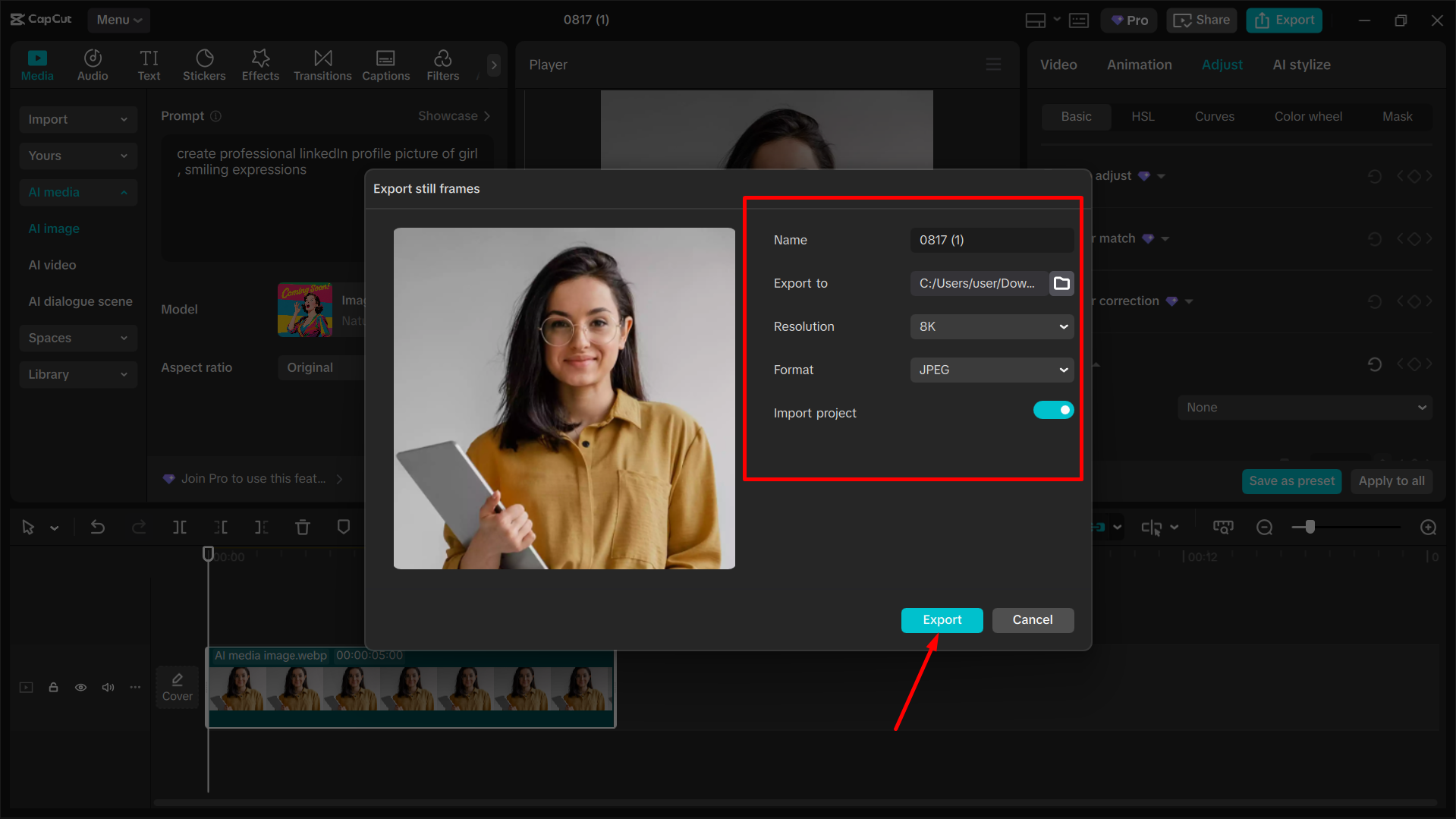
Task: Toggle track visibility eye icon
Action: 80,688
